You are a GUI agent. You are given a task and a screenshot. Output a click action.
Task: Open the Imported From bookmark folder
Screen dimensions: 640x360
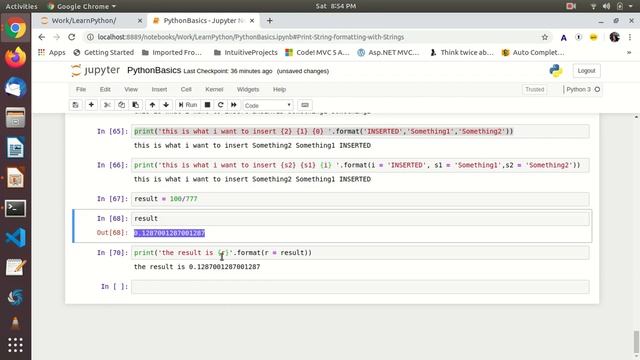click(x=172, y=52)
